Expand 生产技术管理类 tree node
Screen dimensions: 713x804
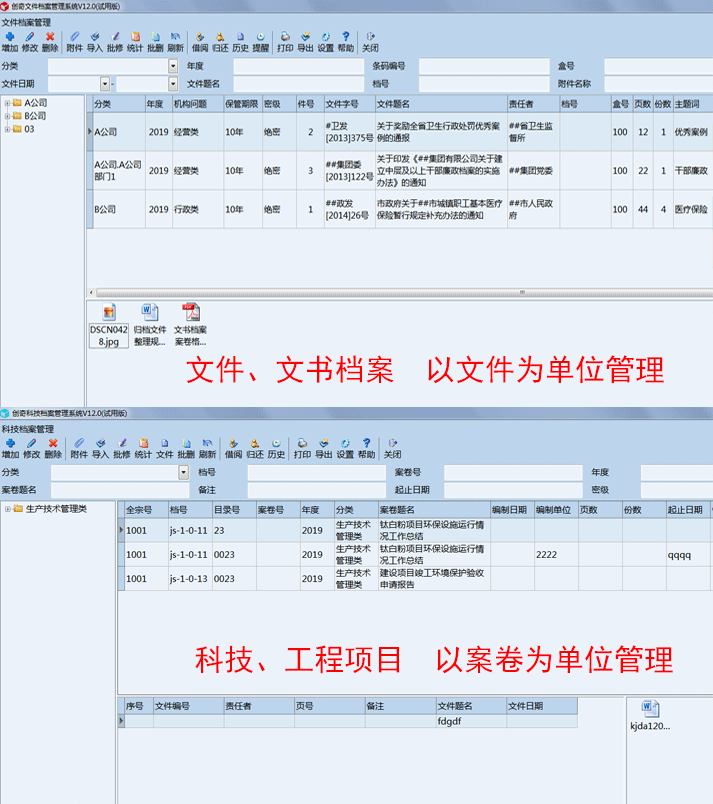click(x=8, y=509)
